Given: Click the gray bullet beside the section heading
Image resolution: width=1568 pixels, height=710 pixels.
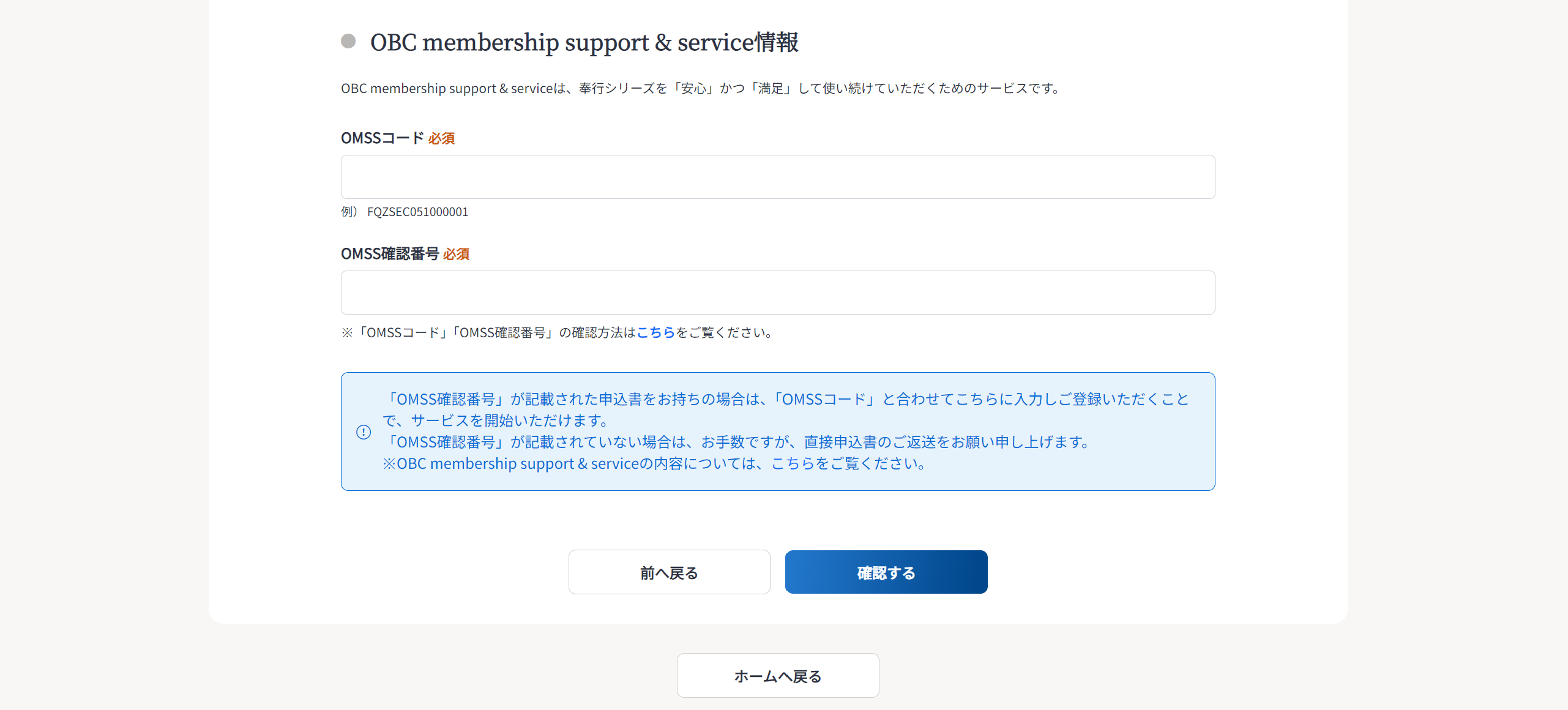Looking at the screenshot, I should (348, 41).
